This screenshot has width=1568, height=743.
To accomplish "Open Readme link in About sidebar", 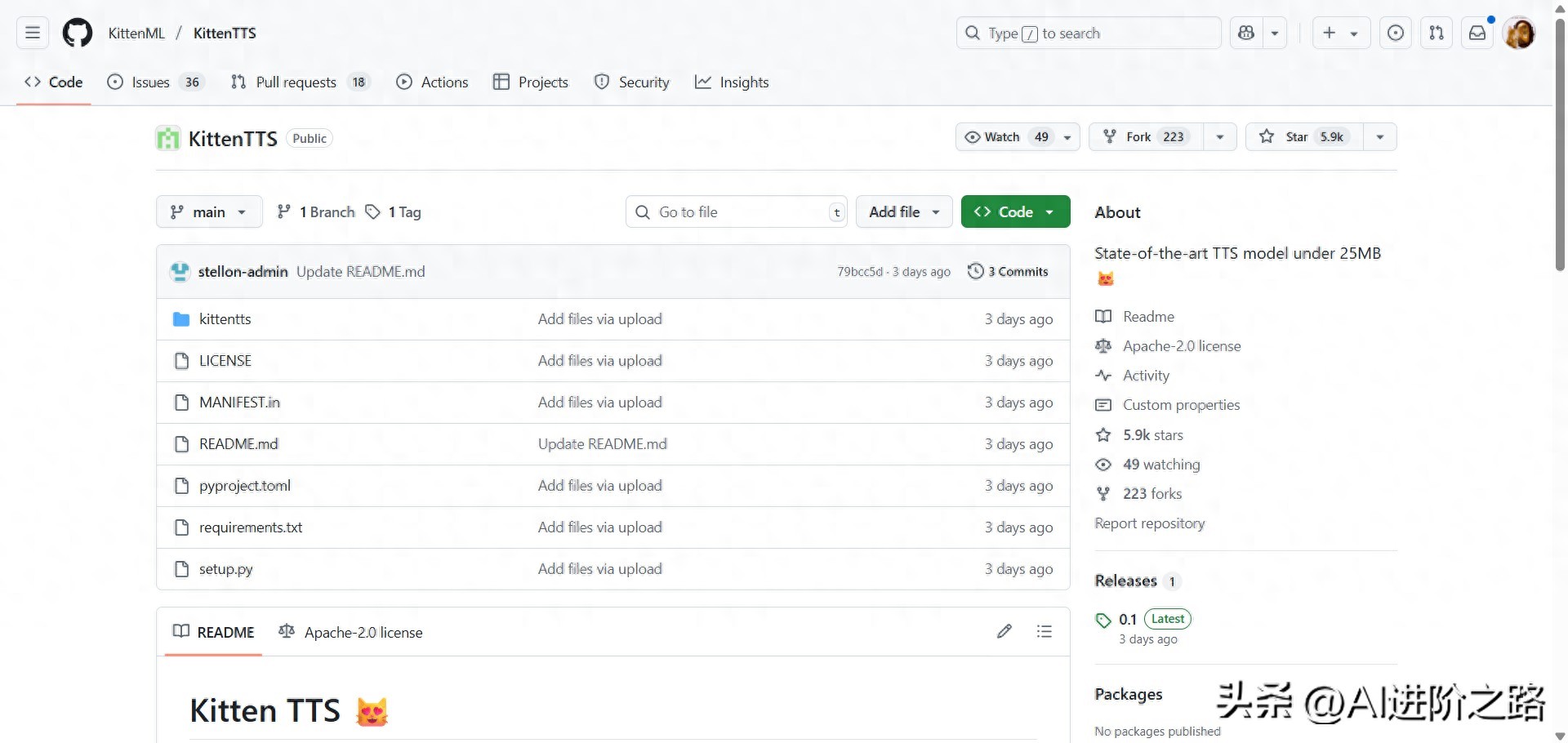I will [x=1135, y=317].
